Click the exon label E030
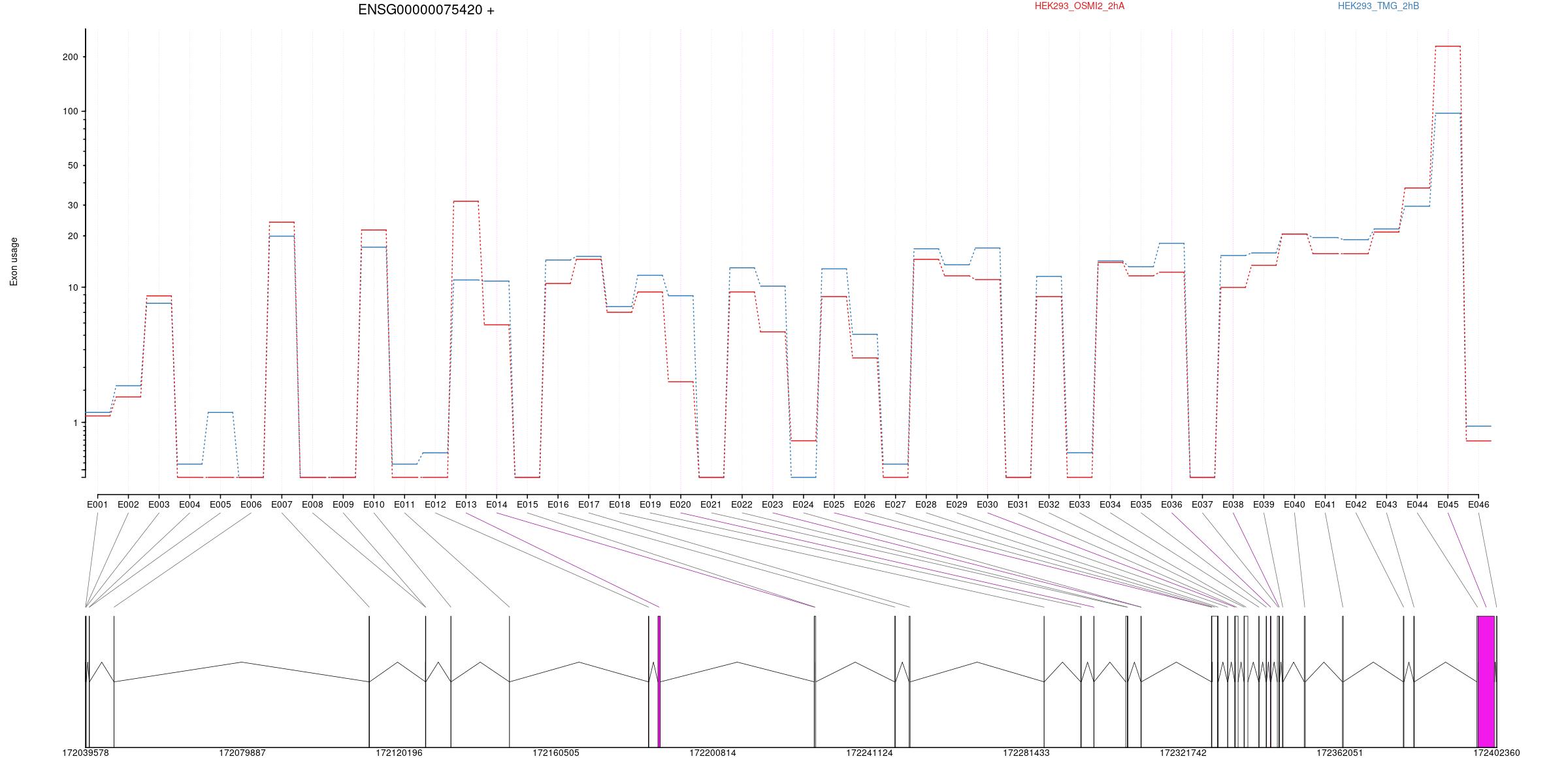 tap(987, 504)
